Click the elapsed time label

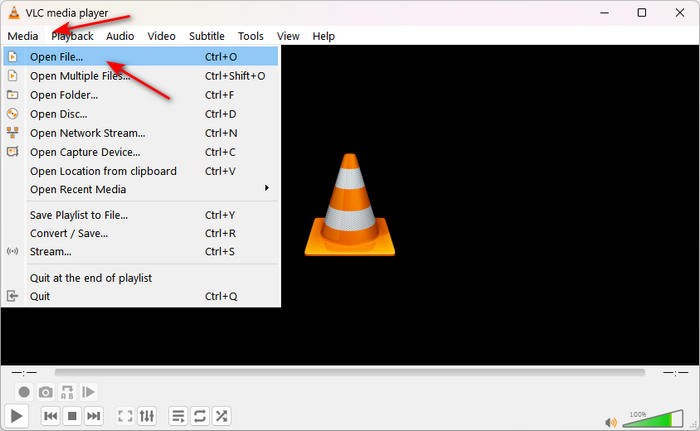coord(24,372)
